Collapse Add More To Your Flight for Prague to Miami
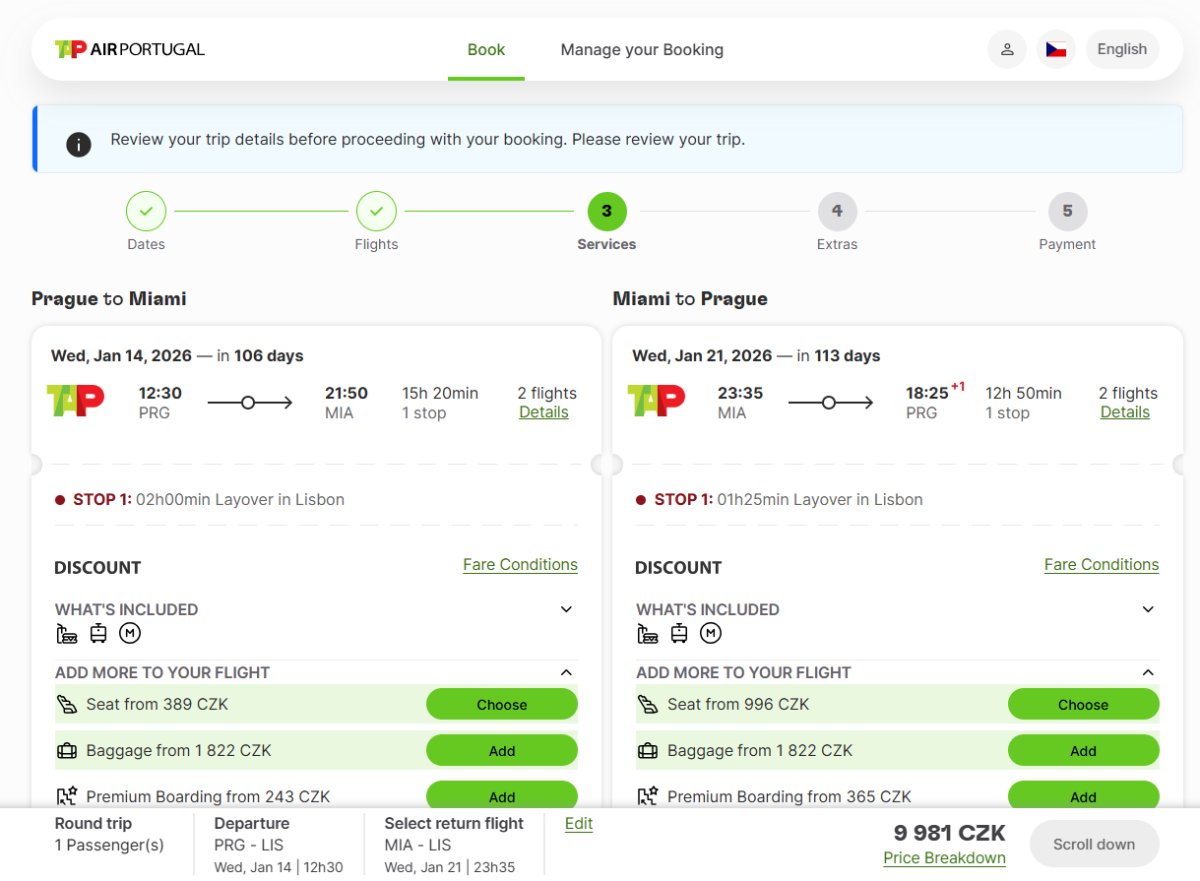This screenshot has width=1200, height=881. pos(566,673)
